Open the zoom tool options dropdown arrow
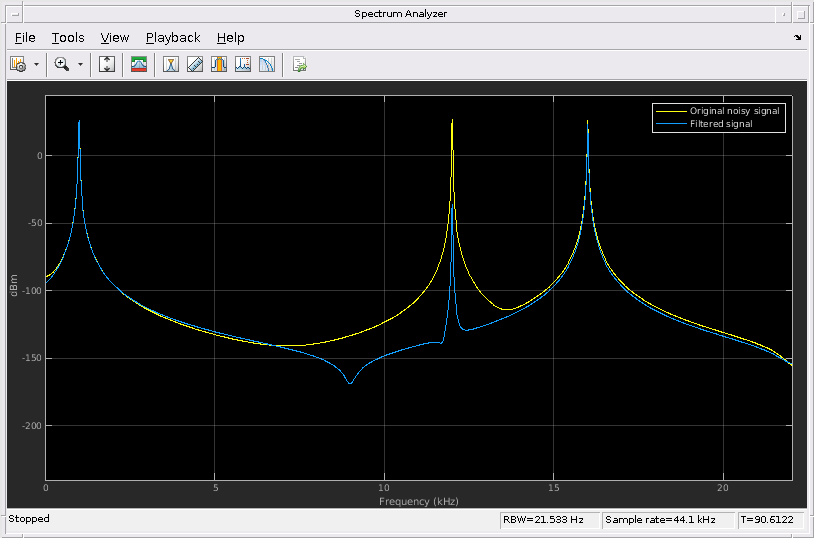Screen dimensions: 814x538 [80, 64]
